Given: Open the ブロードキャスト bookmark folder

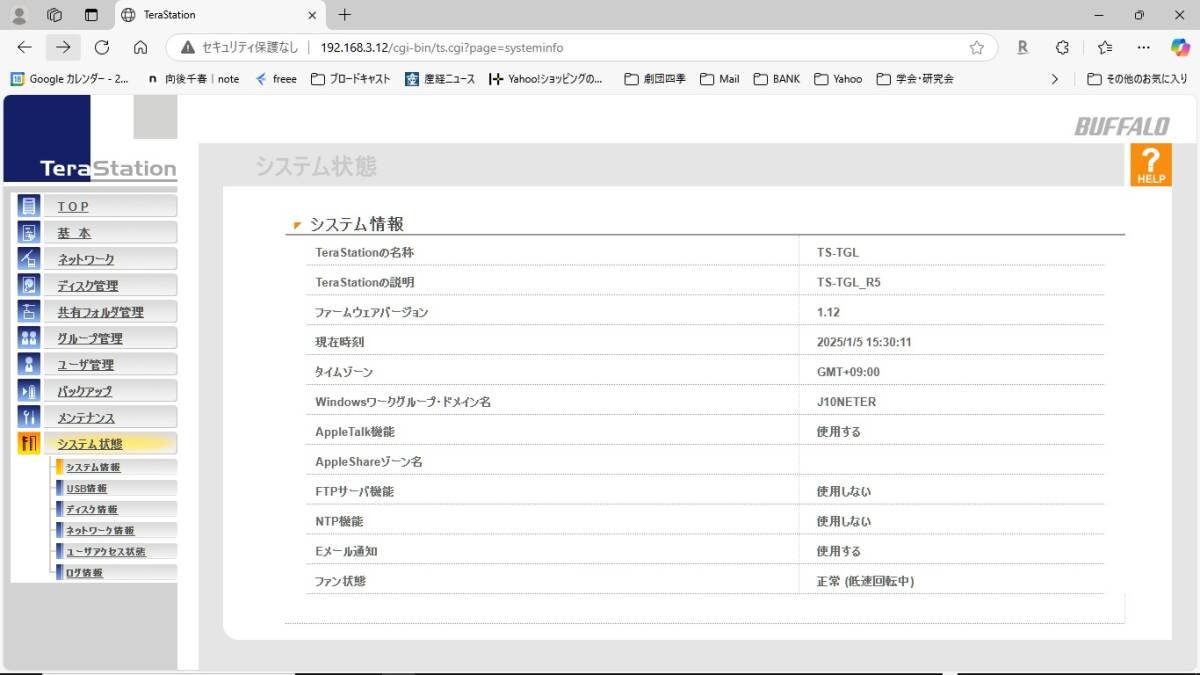Looking at the screenshot, I should [350, 78].
